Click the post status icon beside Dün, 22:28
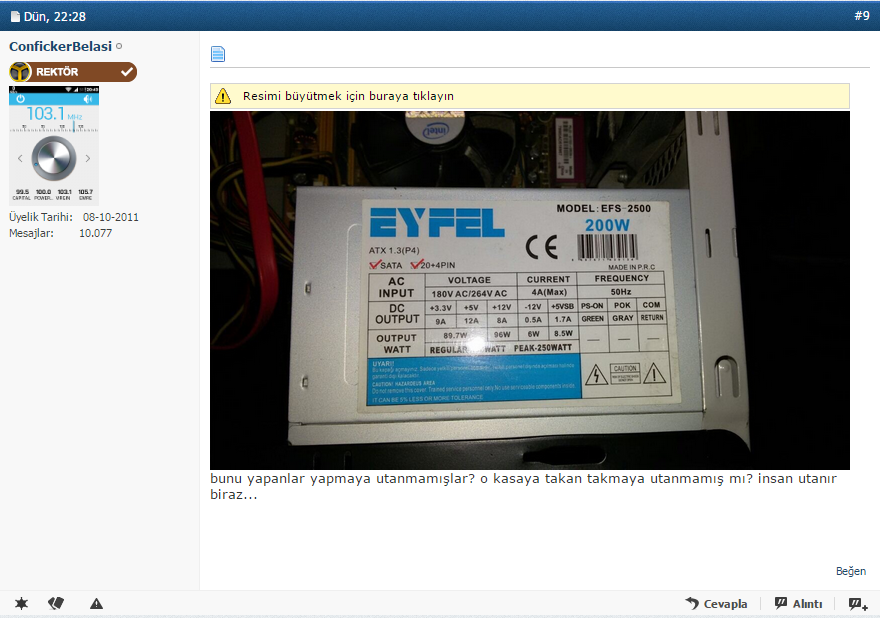The height and width of the screenshot is (618, 880). click(15, 17)
